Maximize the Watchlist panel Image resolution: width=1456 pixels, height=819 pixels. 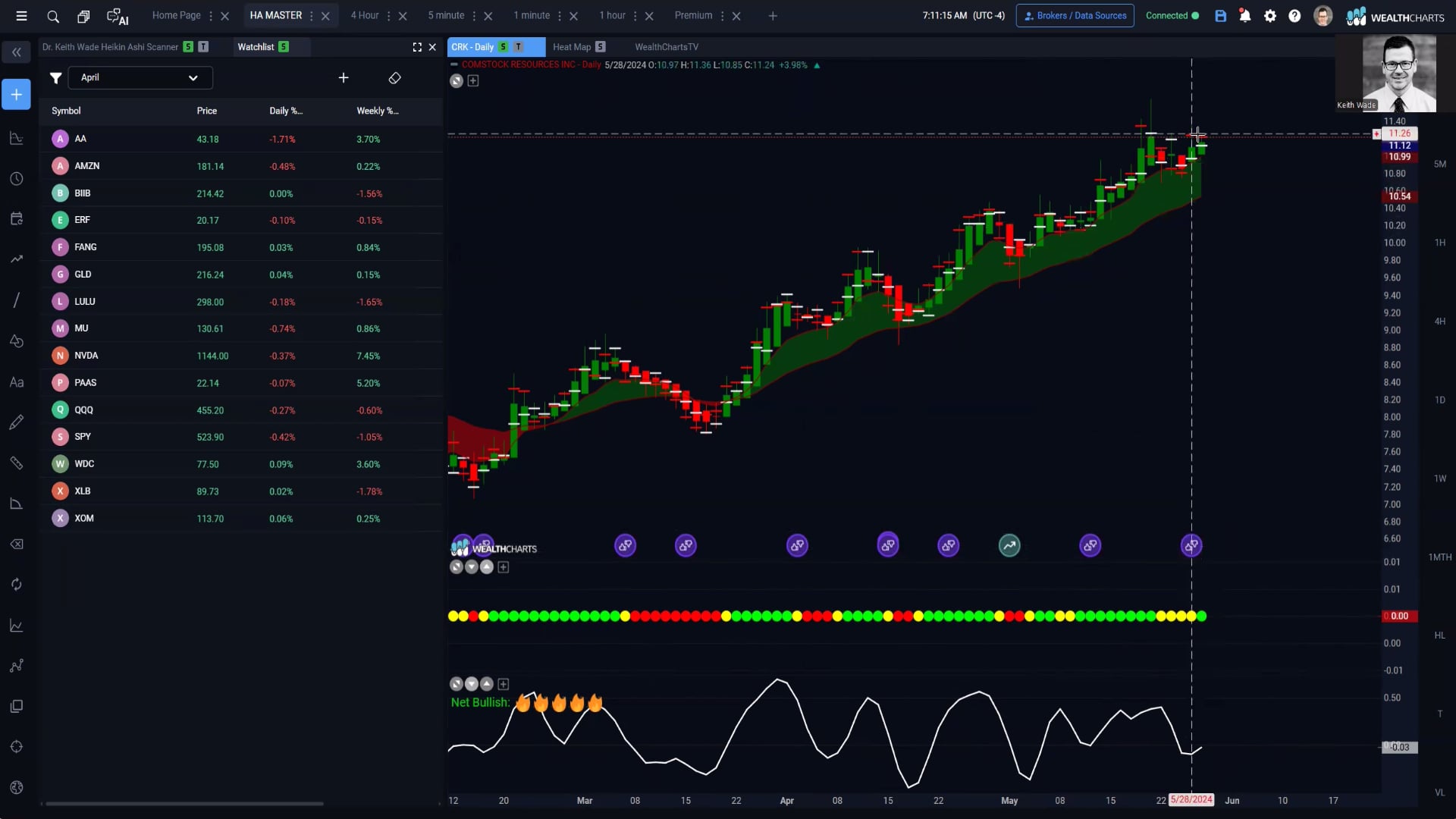pyautogui.click(x=417, y=47)
